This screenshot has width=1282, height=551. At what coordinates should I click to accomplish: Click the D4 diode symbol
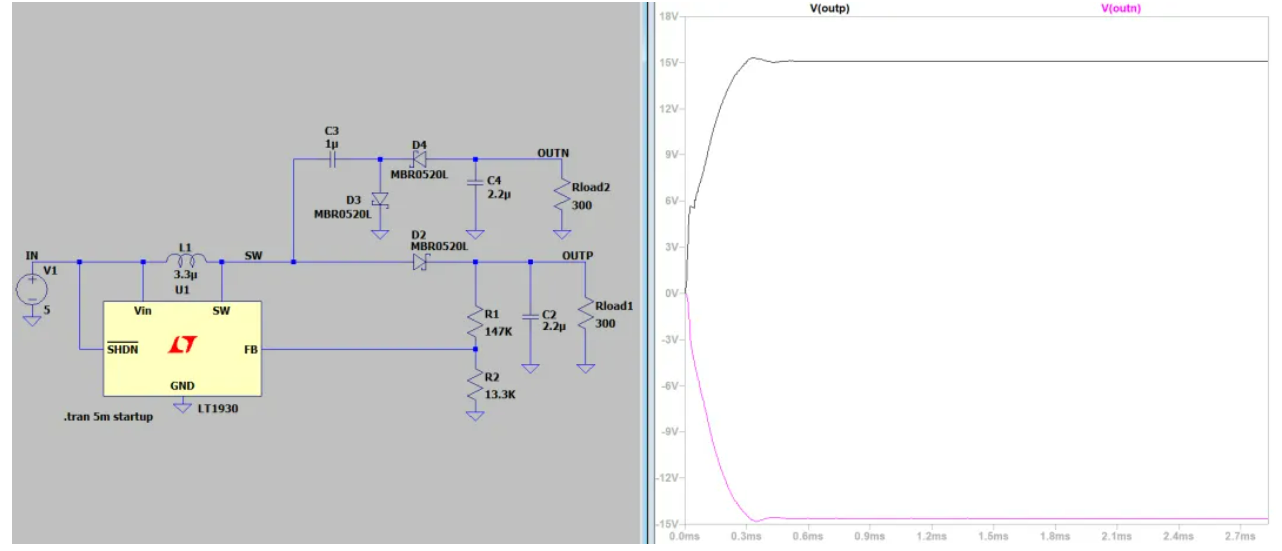click(x=420, y=159)
